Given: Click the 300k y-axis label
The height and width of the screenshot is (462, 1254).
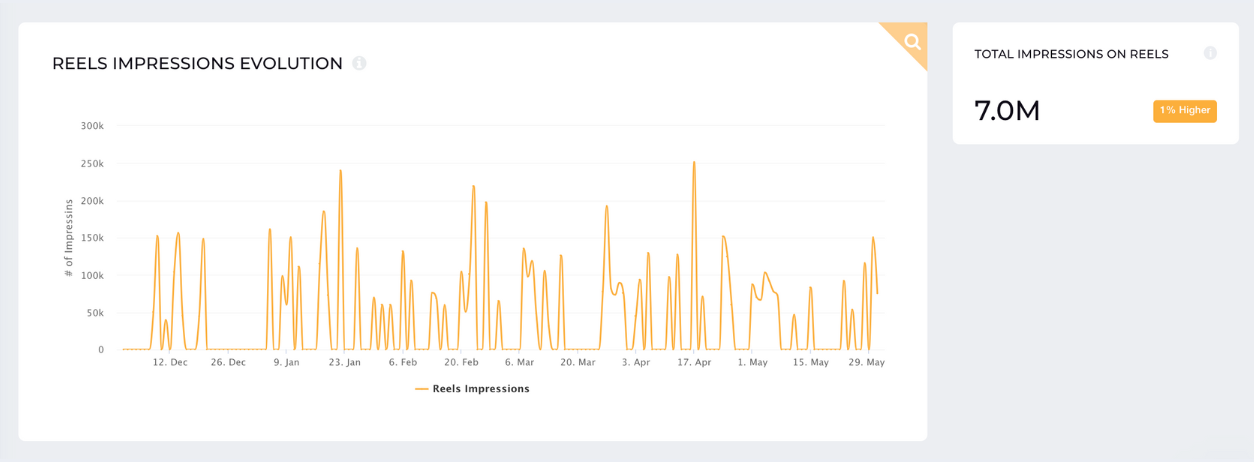Looking at the screenshot, I should pyautogui.click(x=92, y=126).
